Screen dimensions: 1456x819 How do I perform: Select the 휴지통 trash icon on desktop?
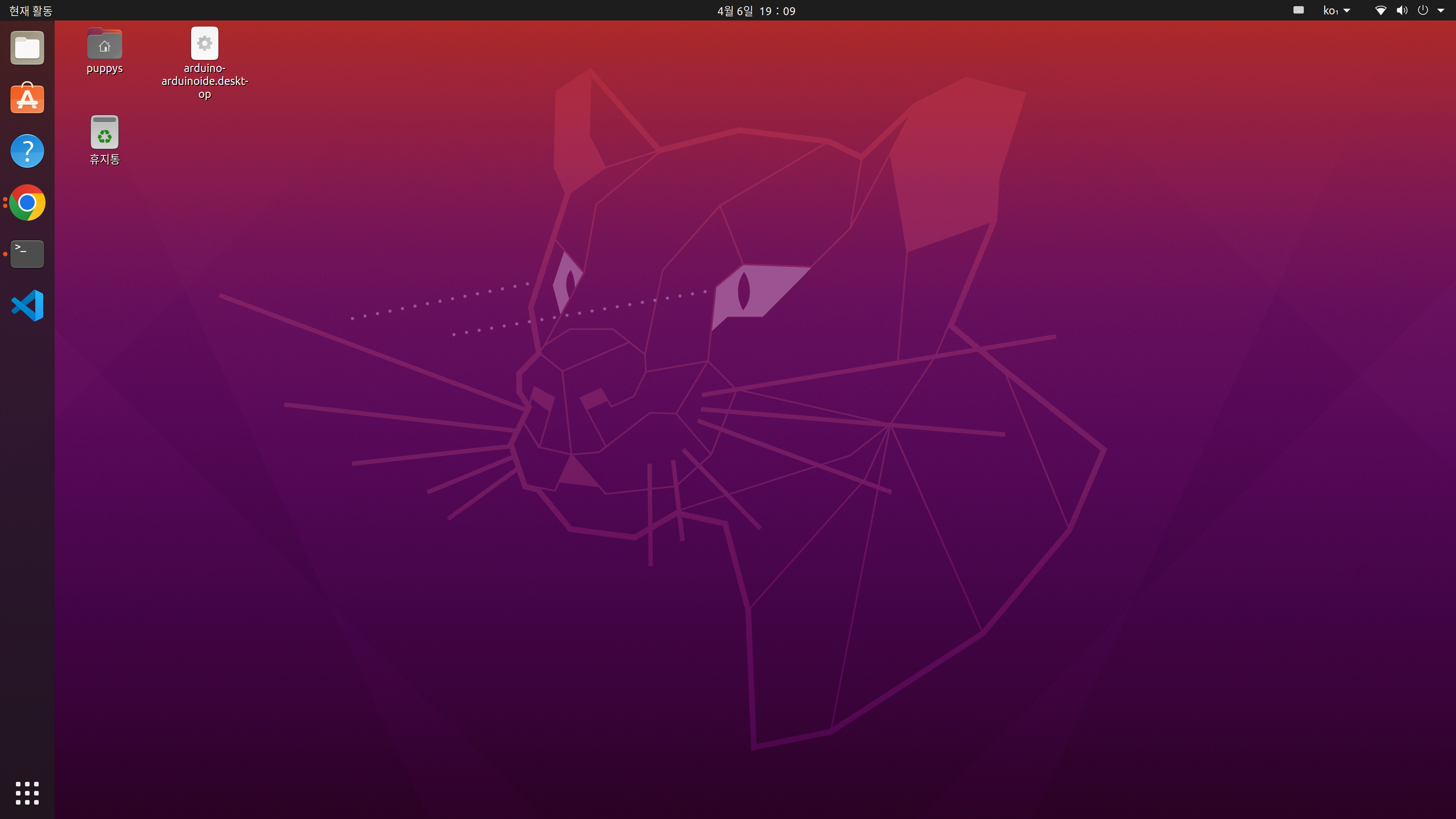tap(105, 133)
